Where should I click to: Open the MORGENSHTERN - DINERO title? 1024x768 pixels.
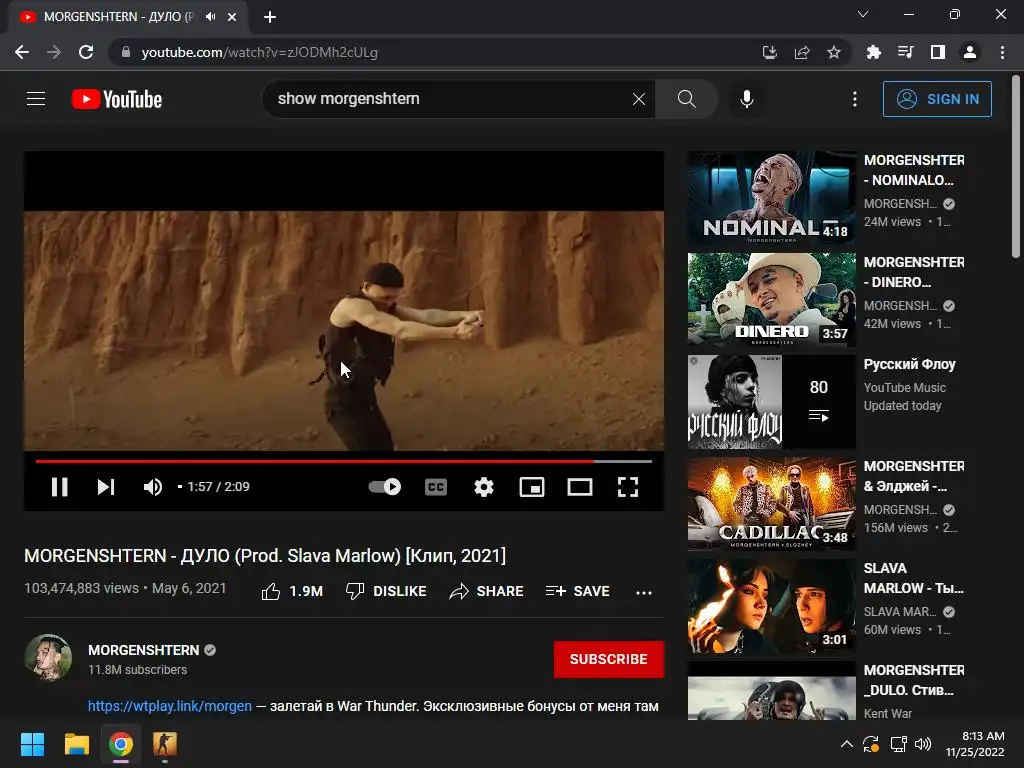tap(914, 272)
